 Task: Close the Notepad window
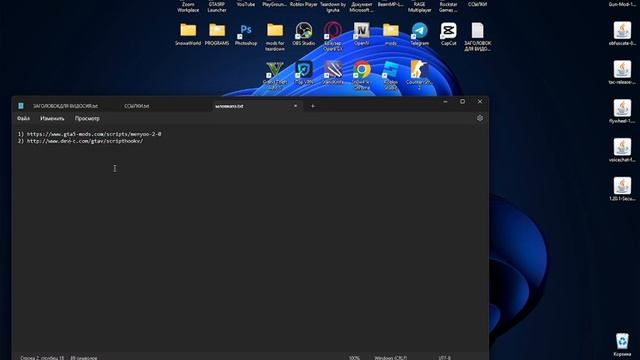pos(480,102)
